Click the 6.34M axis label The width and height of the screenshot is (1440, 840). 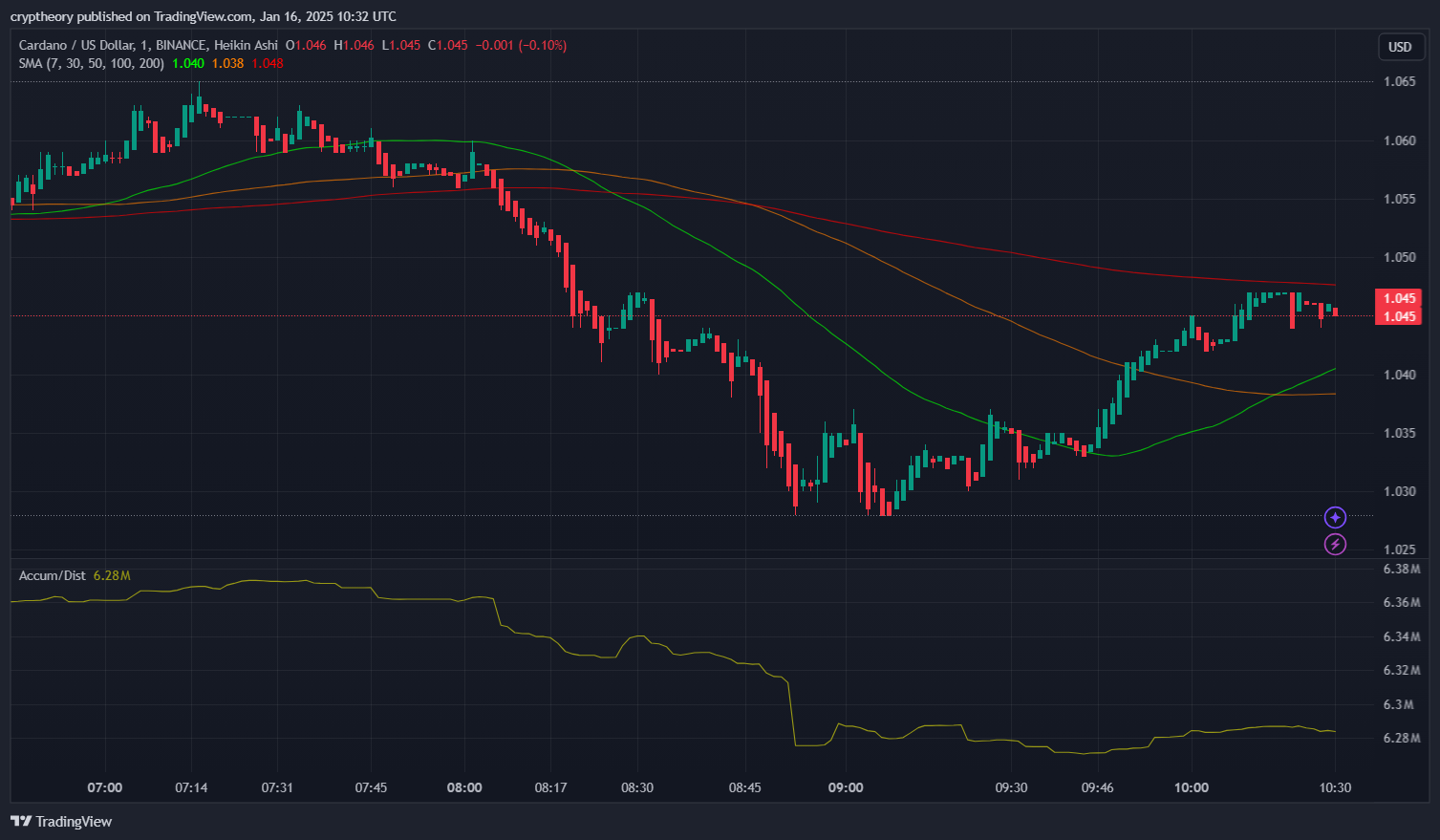coord(1402,636)
